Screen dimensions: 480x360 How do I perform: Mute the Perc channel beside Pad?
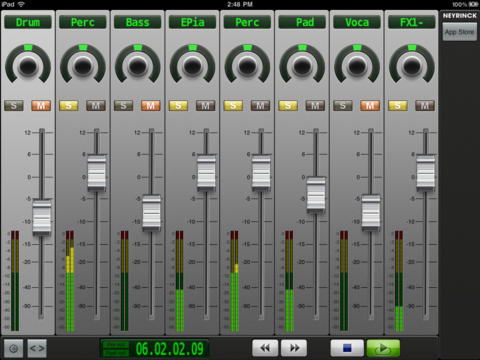pyautogui.click(x=260, y=106)
